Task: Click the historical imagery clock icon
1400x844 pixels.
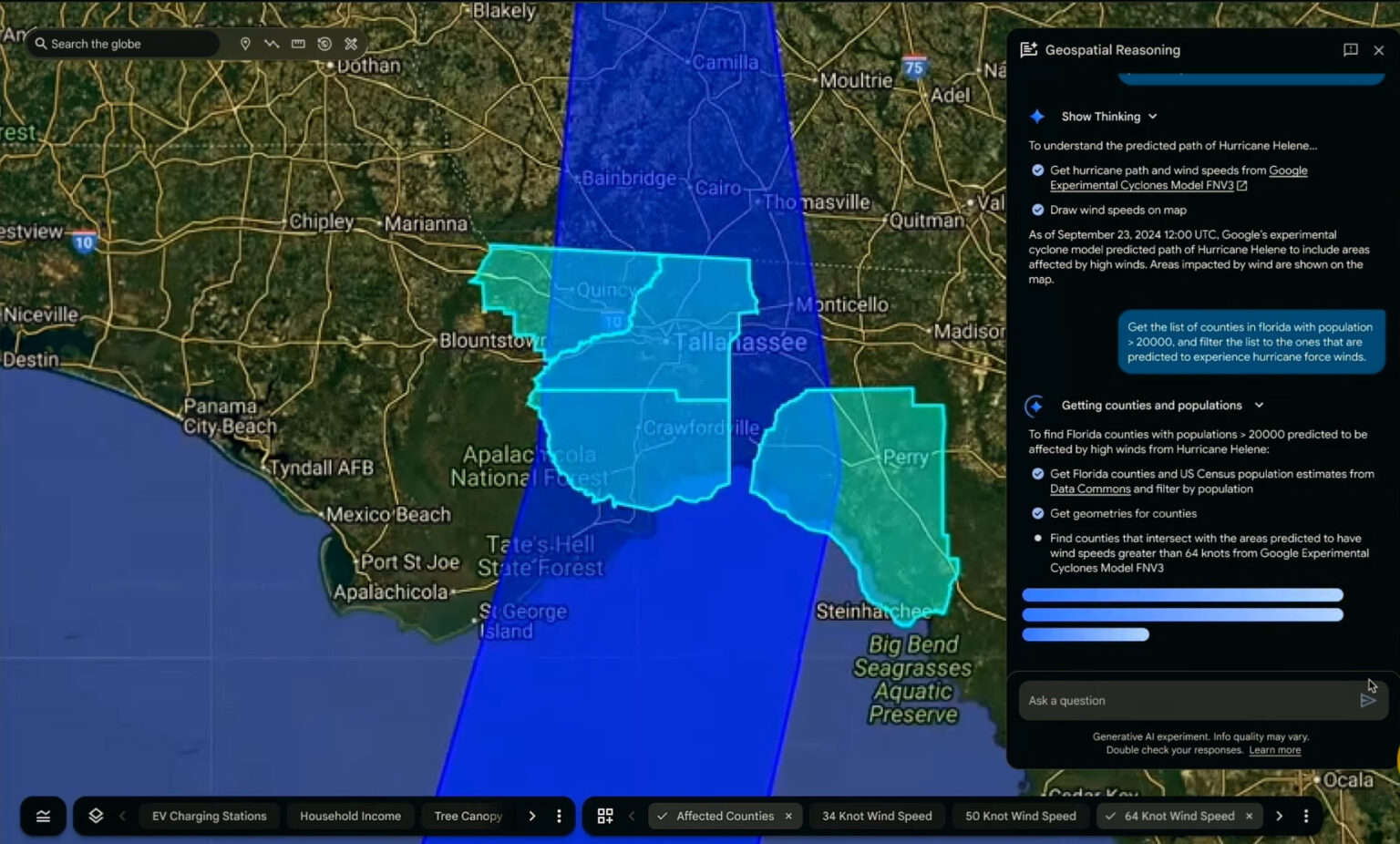Action: click(323, 44)
